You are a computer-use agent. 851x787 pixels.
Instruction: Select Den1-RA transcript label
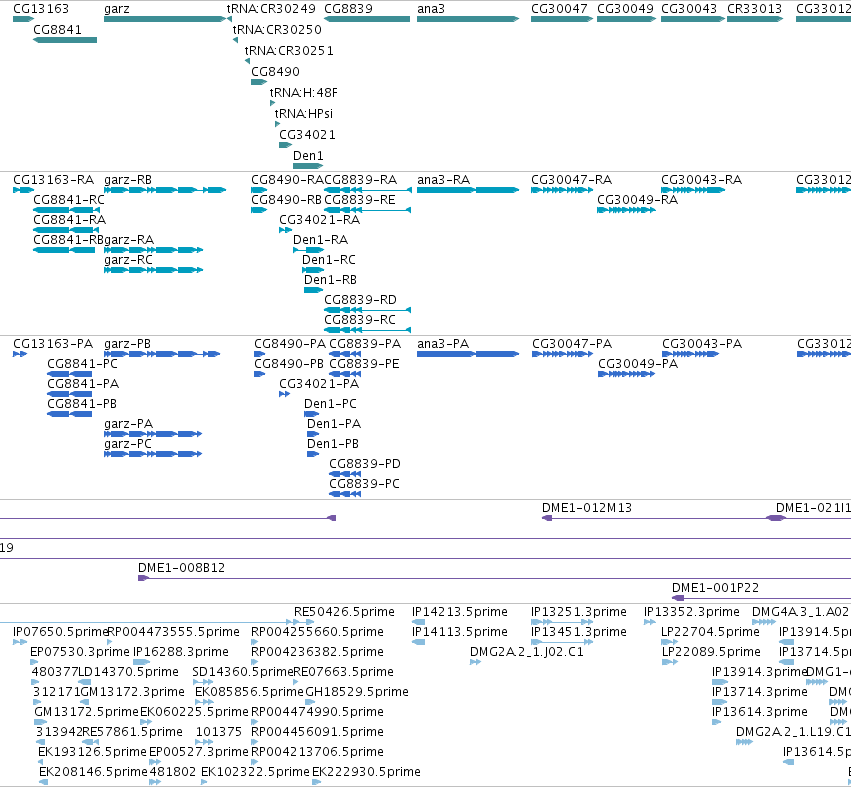coord(320,240)
